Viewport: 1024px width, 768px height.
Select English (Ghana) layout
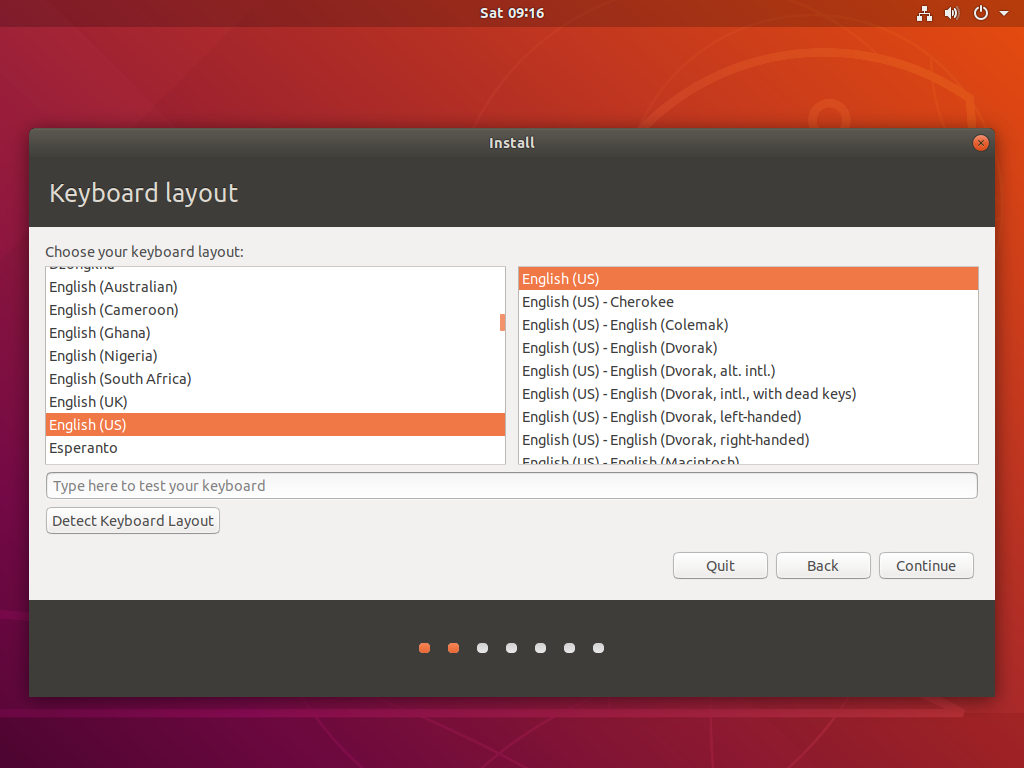pyautogui.click(x=275, y=332)
